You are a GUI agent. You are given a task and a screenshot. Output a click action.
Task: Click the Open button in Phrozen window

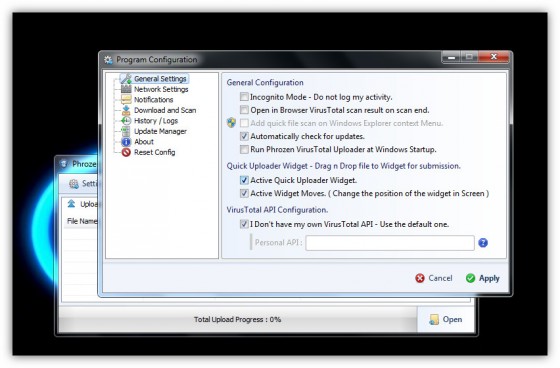point(446,319)
